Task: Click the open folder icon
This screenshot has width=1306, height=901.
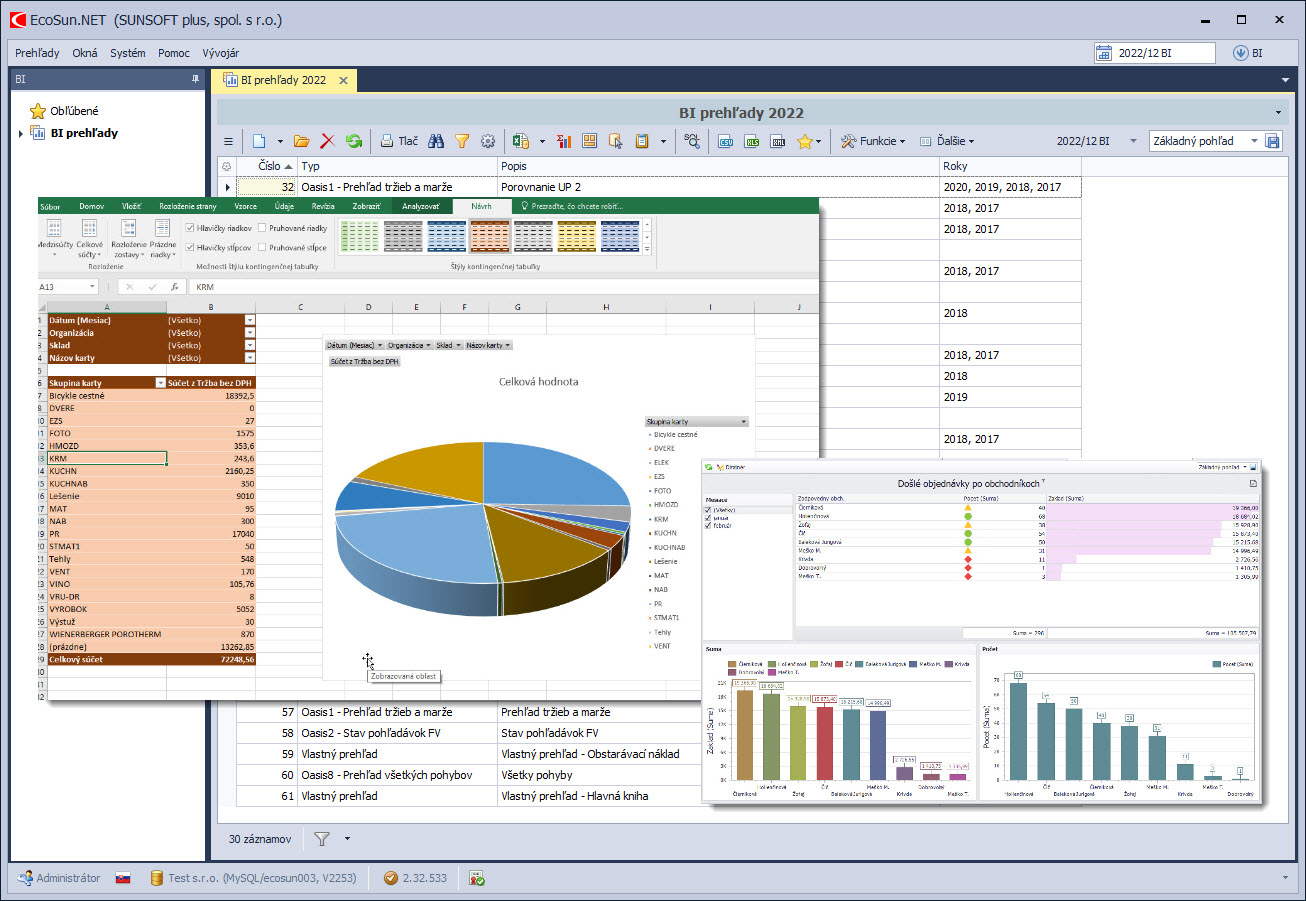Action: 301,142
